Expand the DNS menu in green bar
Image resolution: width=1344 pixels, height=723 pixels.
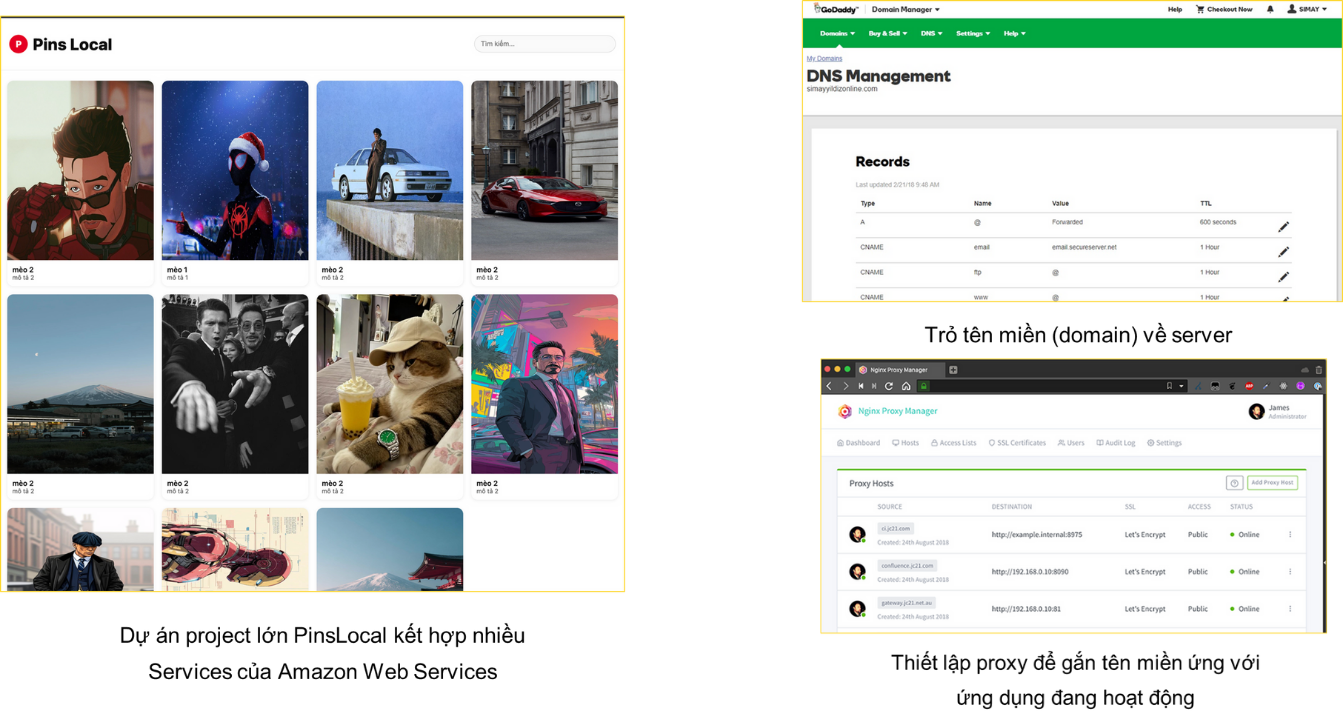point(931,33)
